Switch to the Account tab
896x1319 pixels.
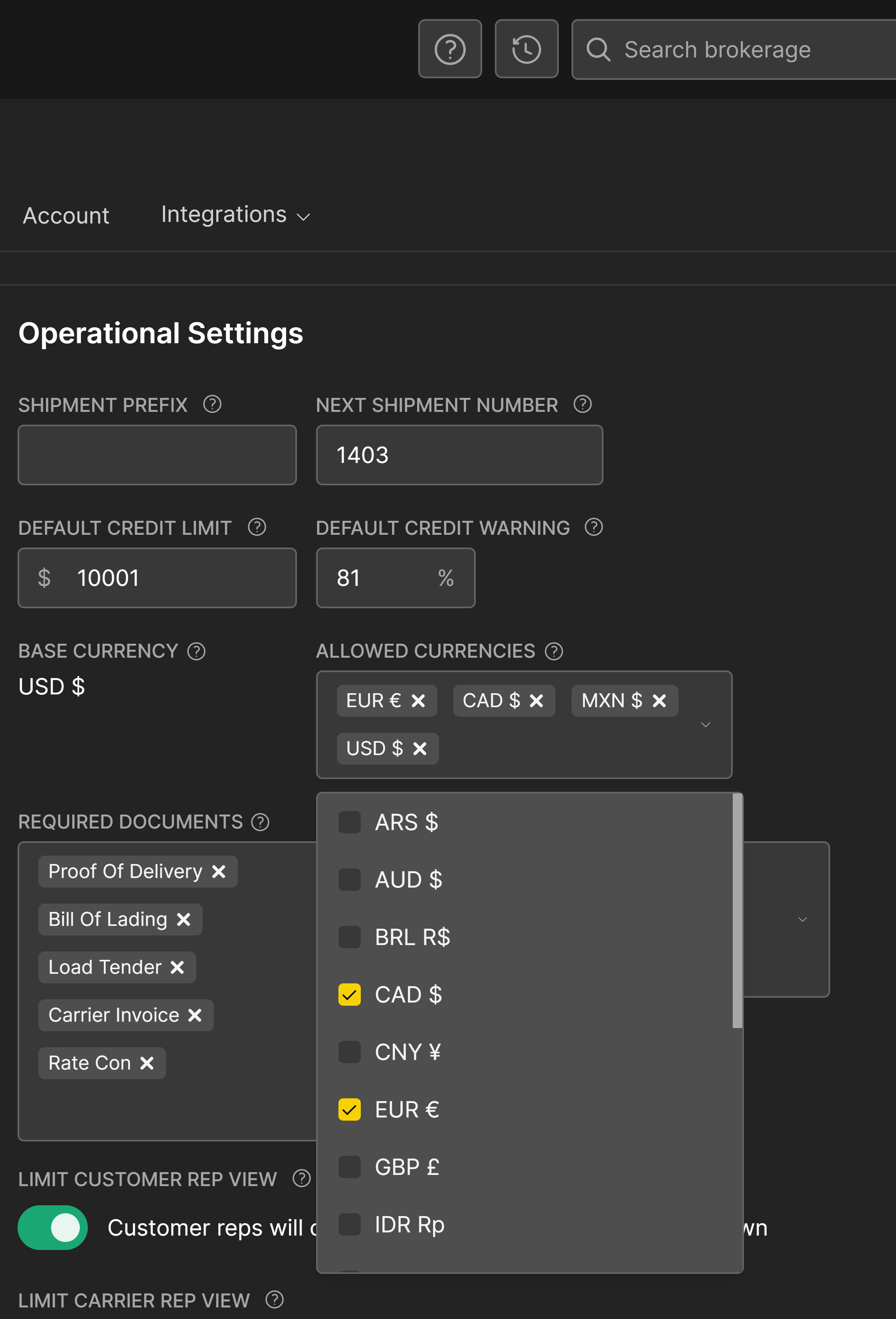pyautogui.click(x=66, y=216)
